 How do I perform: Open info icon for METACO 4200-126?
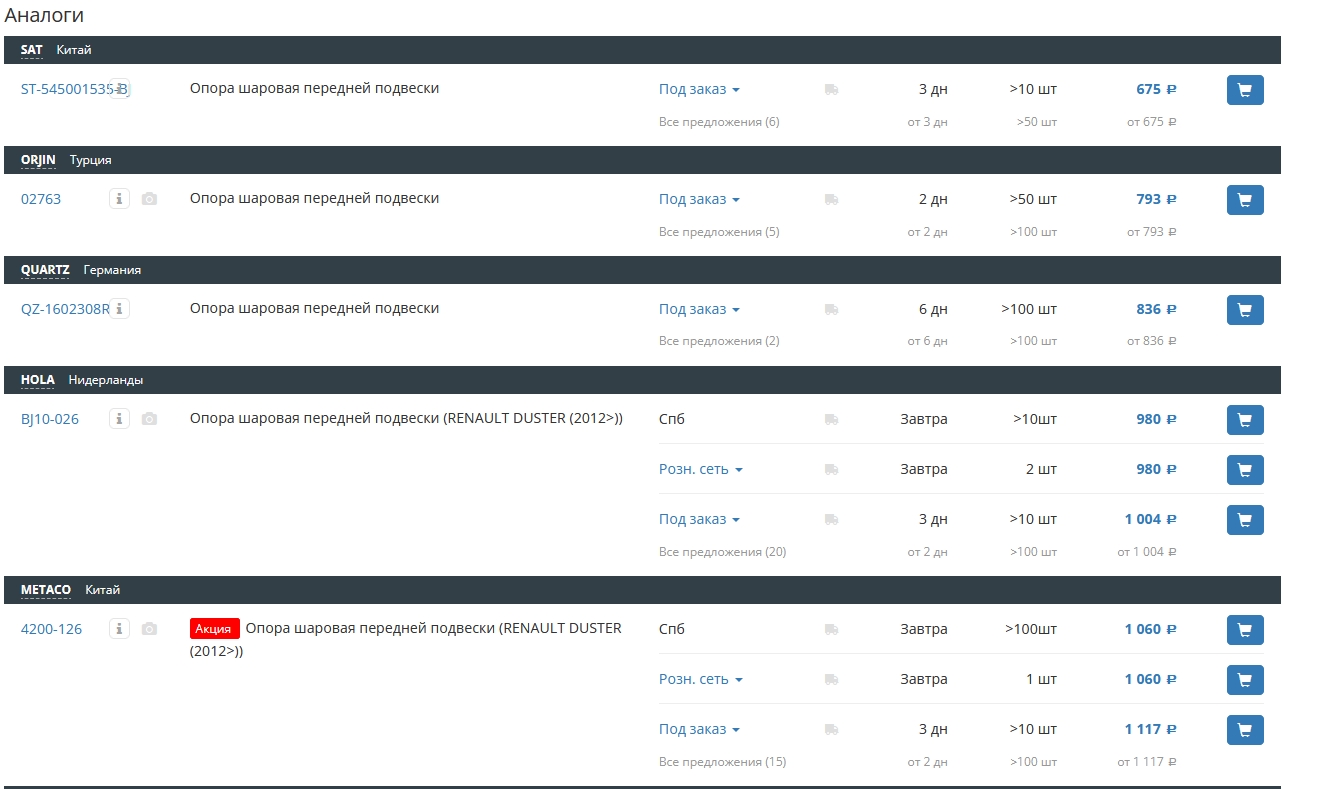click(x=119, y=629)
